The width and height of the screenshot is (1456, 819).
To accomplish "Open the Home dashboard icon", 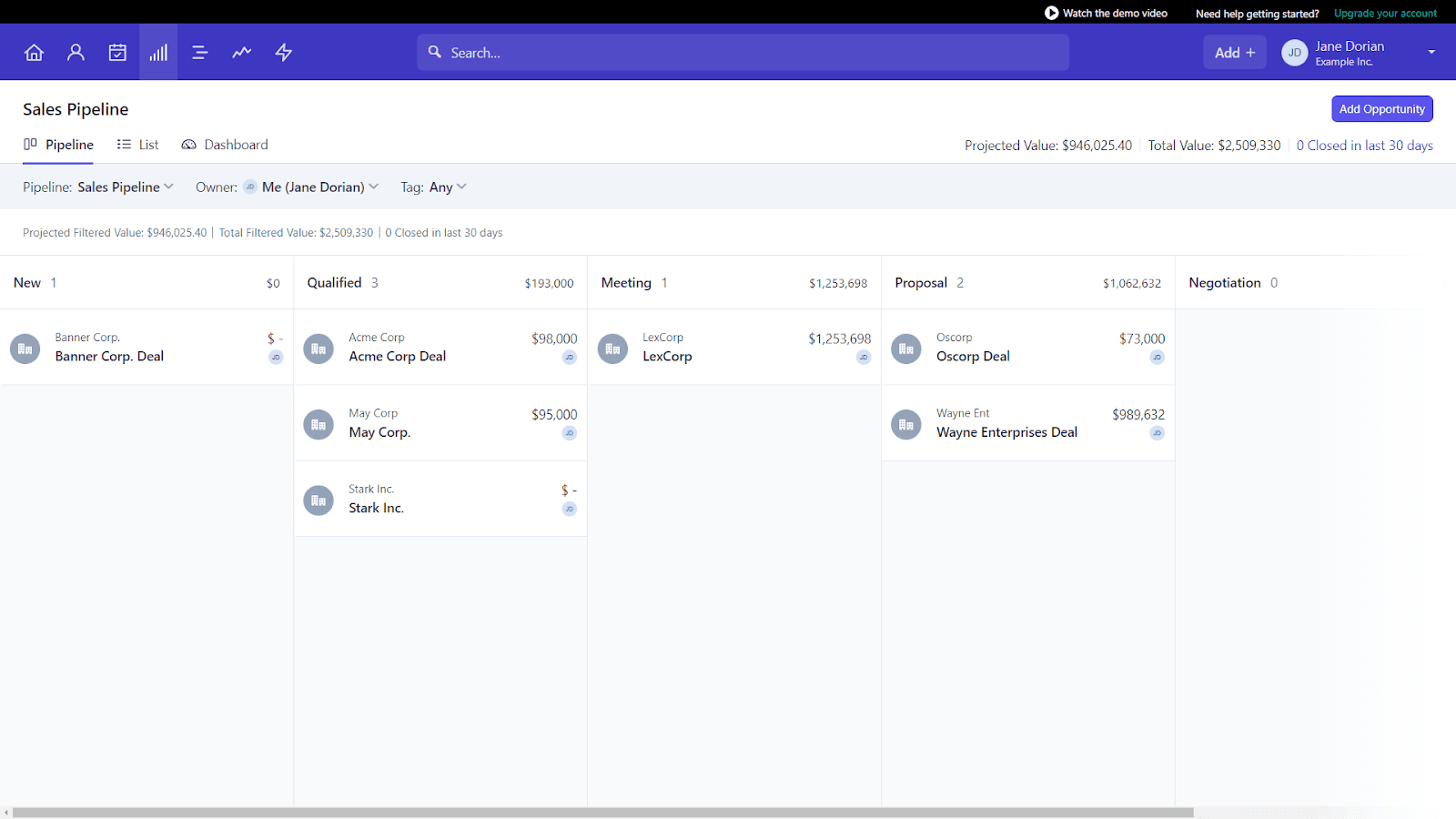I will tap(34, 52).
